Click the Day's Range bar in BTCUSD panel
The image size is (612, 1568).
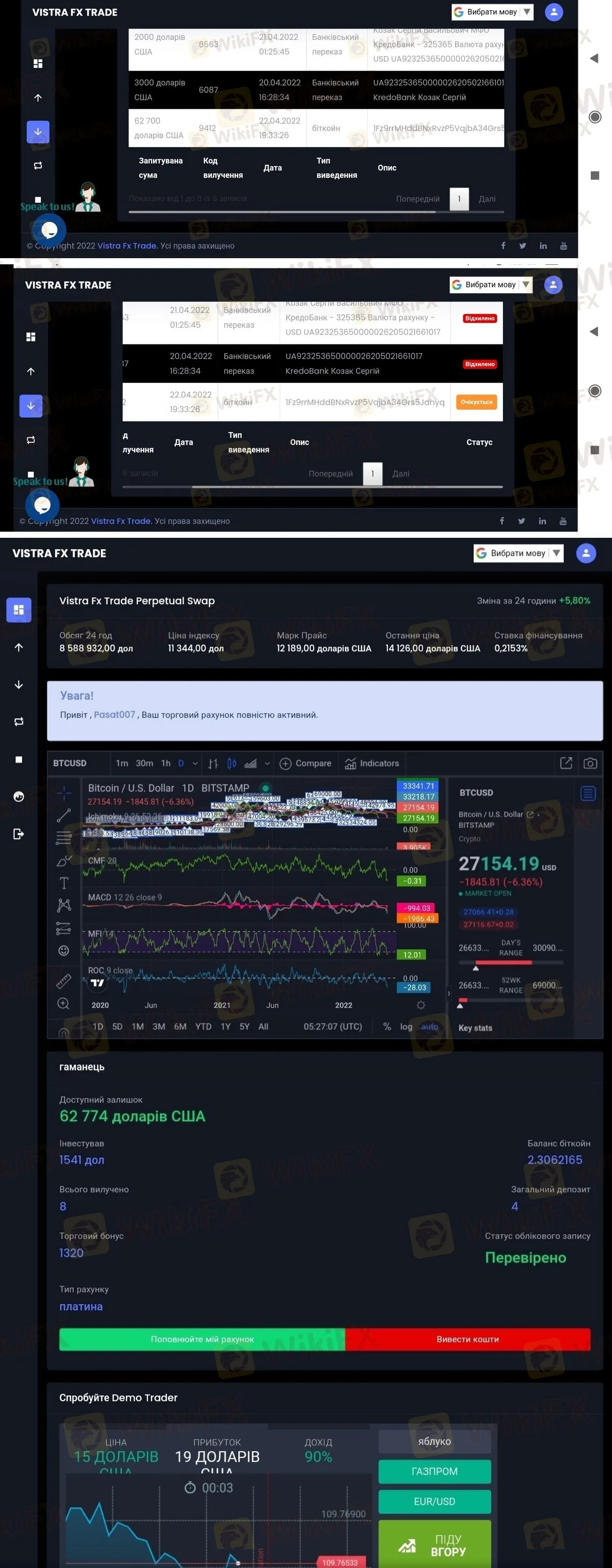click(511, 962)
